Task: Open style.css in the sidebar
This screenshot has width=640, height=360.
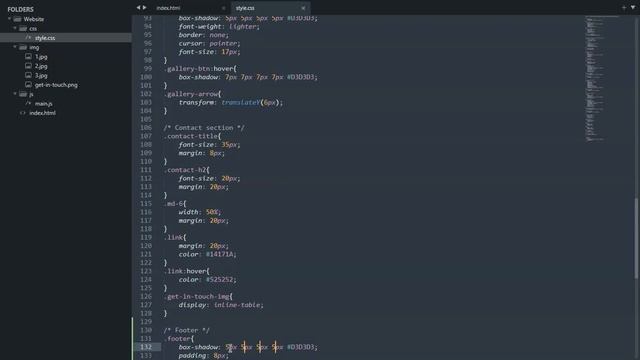Action: coord(45,38)
